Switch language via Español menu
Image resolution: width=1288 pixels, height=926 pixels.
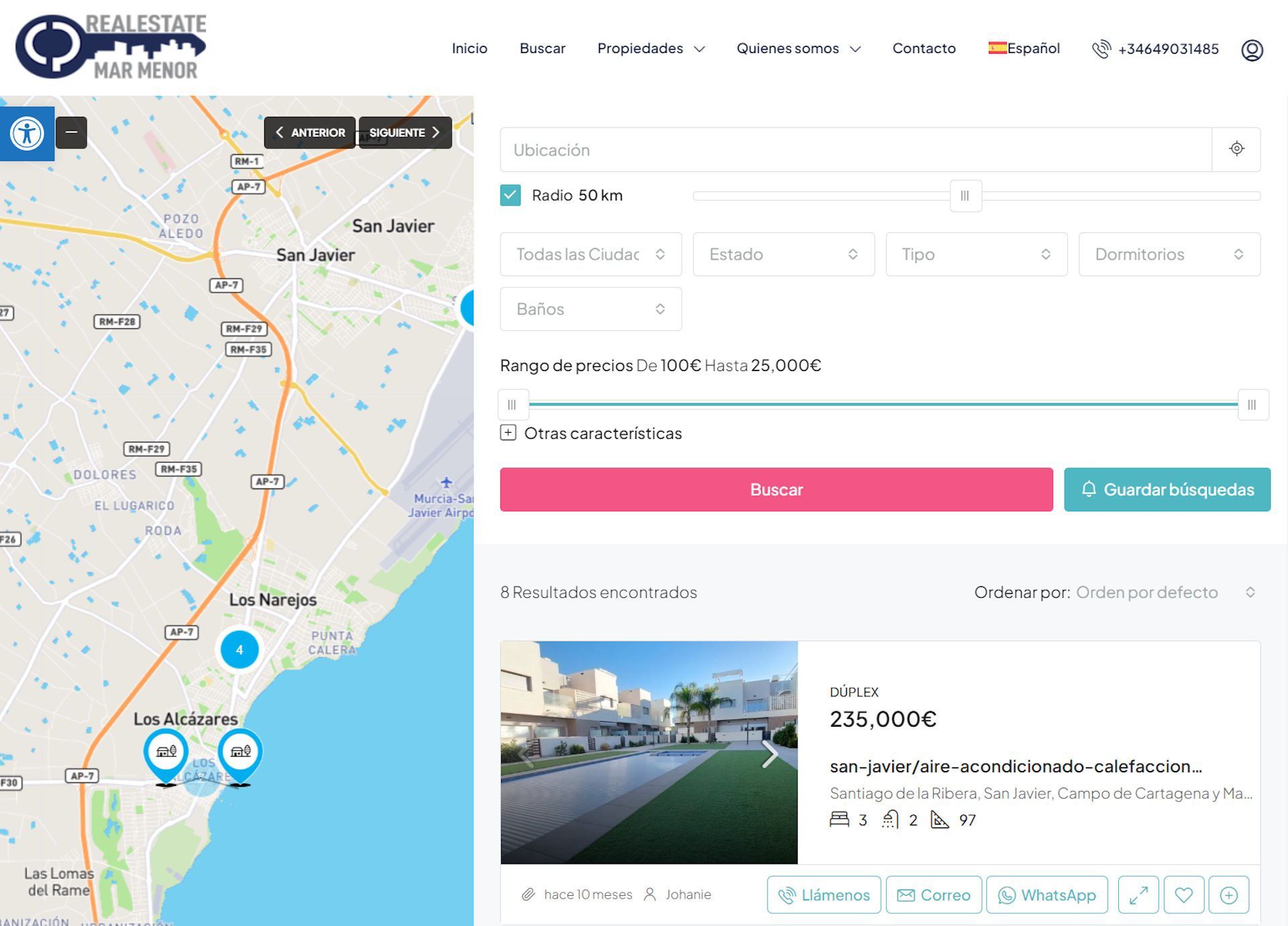point(1024,48)
